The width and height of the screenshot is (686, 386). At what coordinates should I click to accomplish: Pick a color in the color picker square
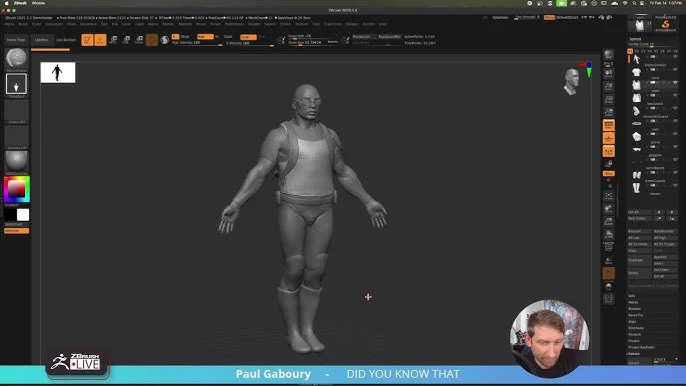click(x=17, y=189)
